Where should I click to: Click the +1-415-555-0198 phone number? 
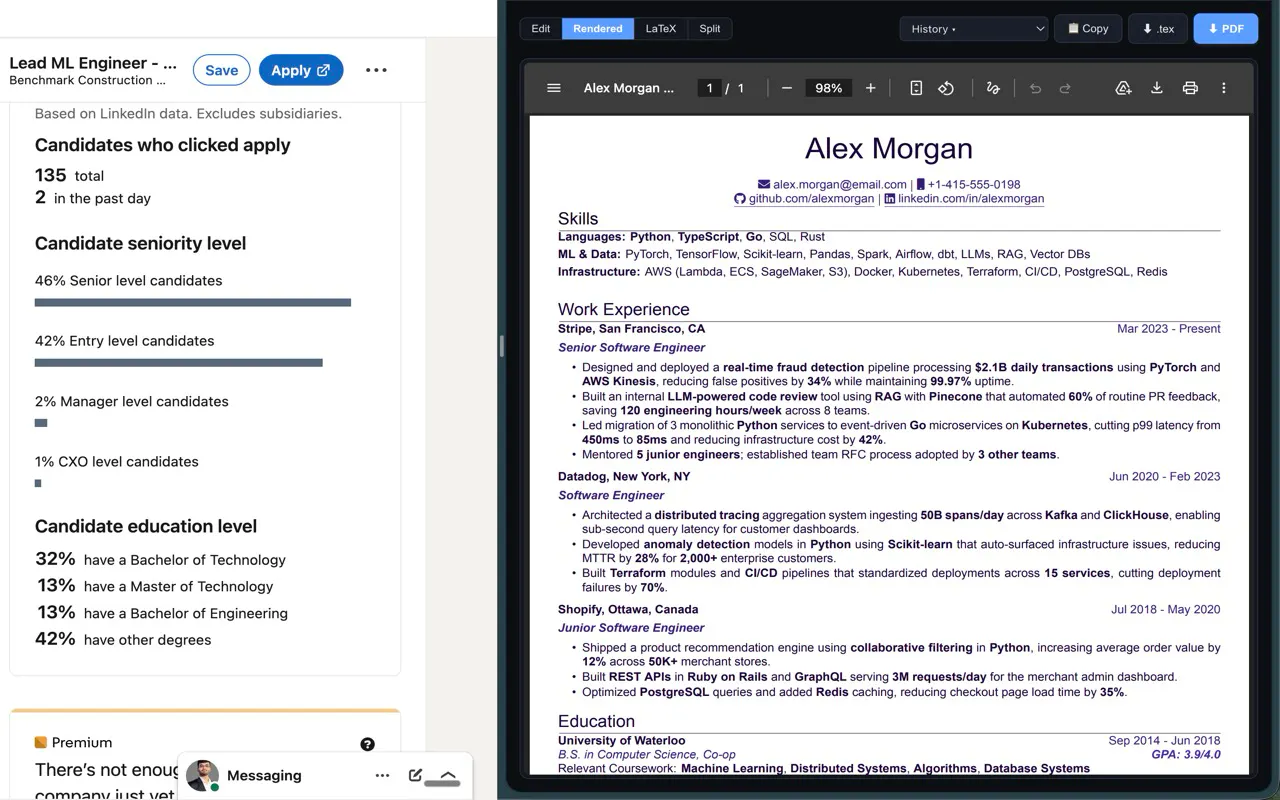point(974,184)
